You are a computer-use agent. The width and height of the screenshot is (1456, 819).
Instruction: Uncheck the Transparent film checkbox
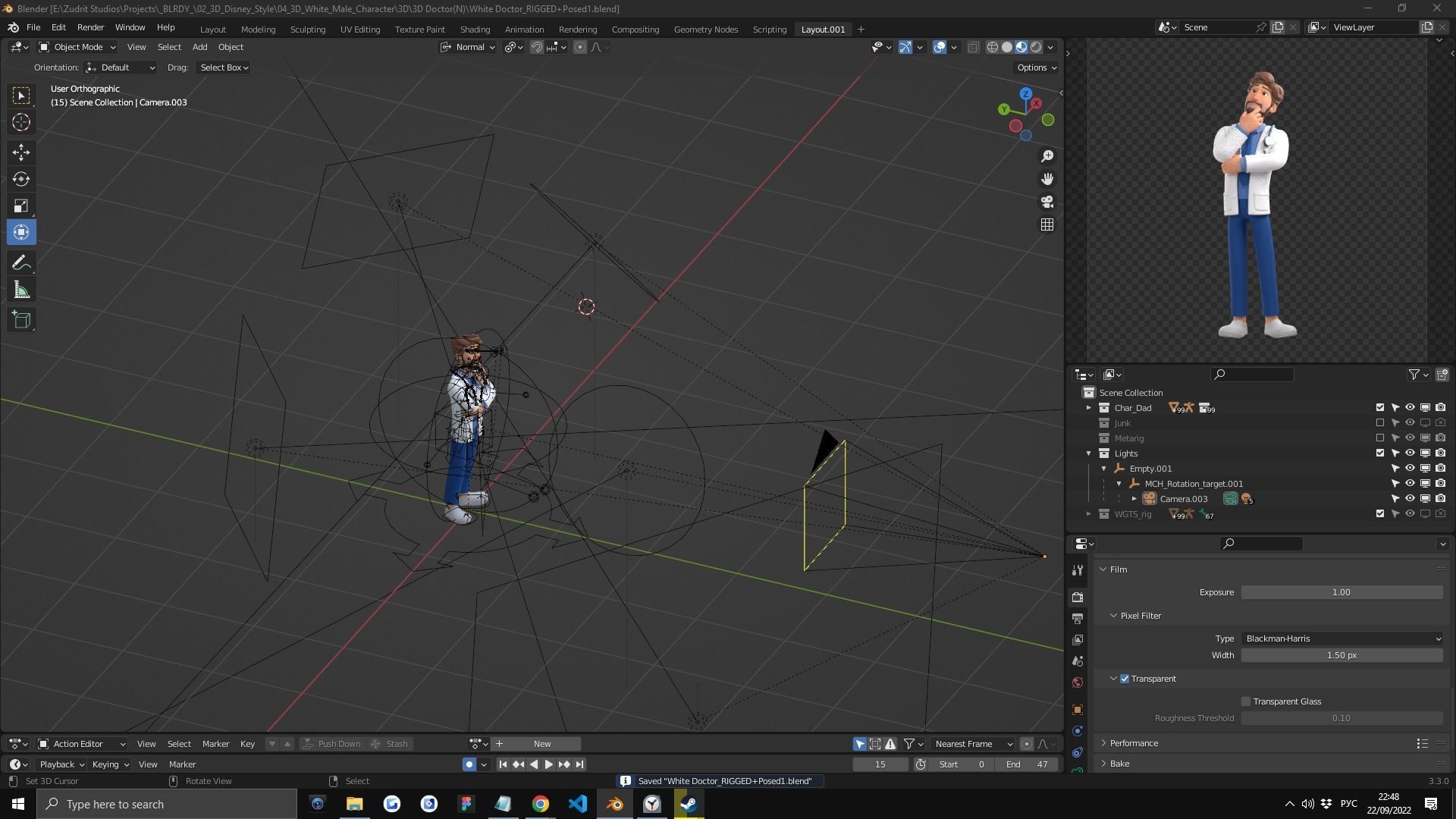[x=1125, y=679]
